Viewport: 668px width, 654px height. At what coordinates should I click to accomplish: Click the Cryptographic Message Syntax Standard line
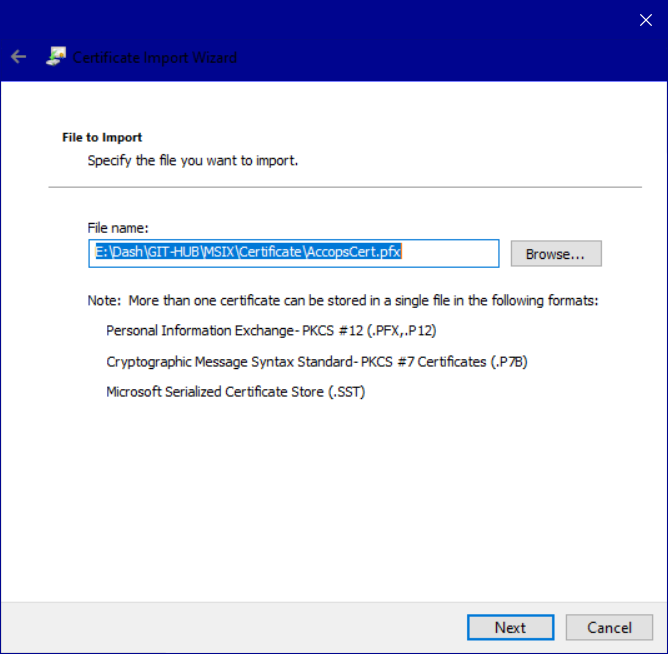[316, 361]
